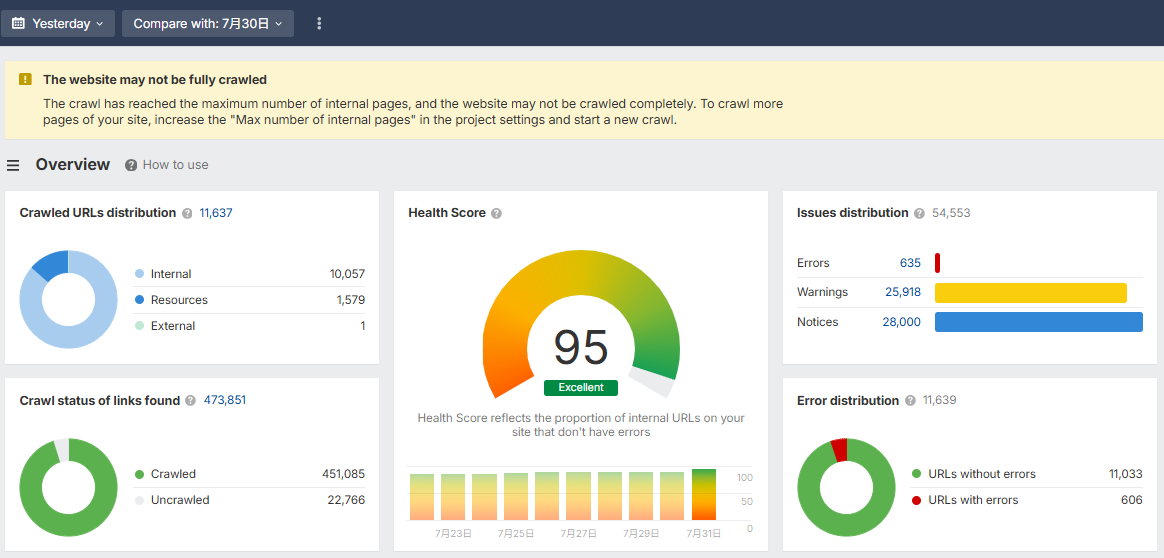
Task: Click the calendar icon in the Yesterday button
Action: click(18, 24)
